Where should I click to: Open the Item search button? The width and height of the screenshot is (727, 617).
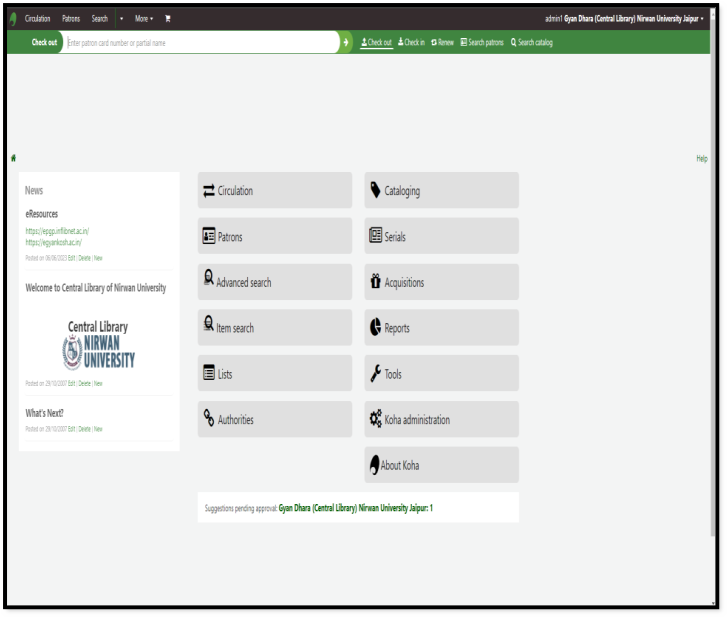click(275, 328)
